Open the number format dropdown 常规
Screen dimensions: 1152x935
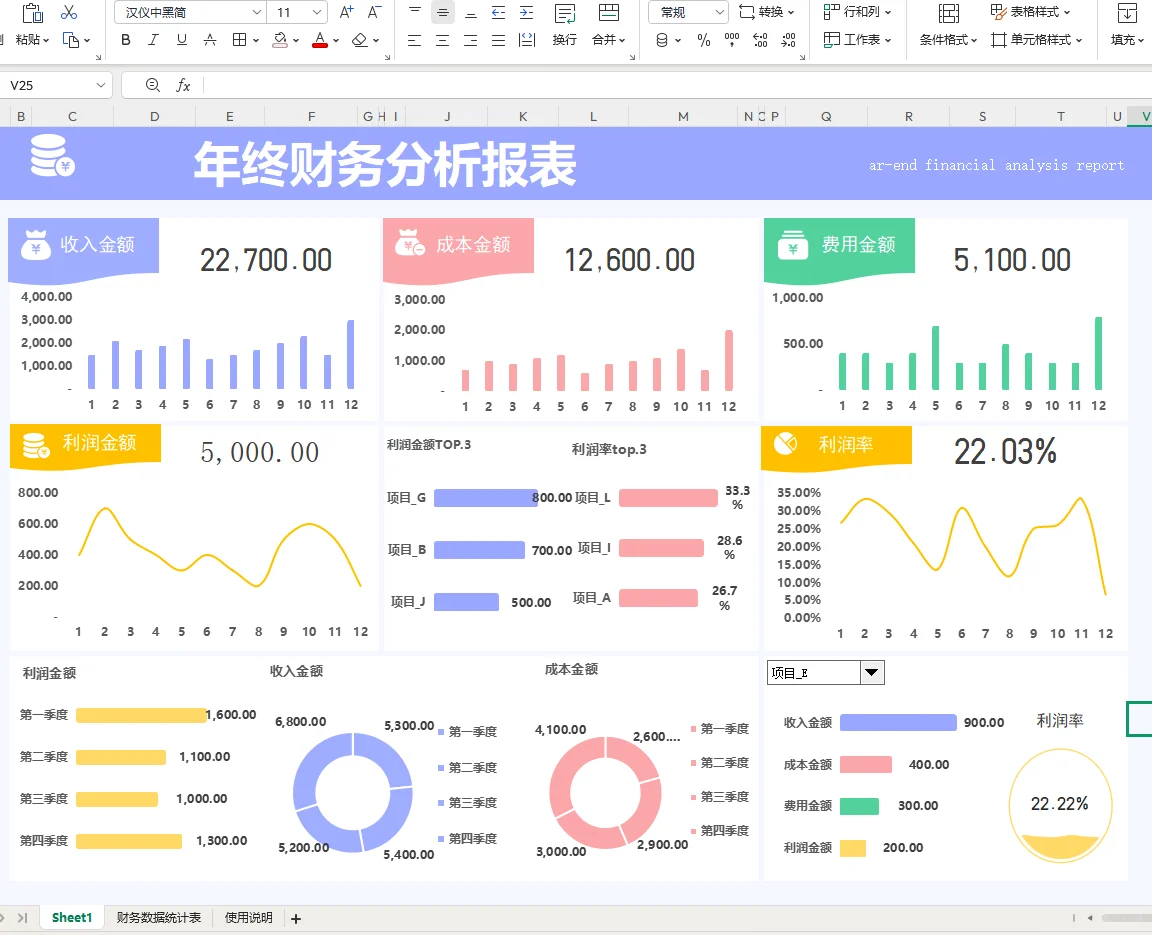point(720,12)
